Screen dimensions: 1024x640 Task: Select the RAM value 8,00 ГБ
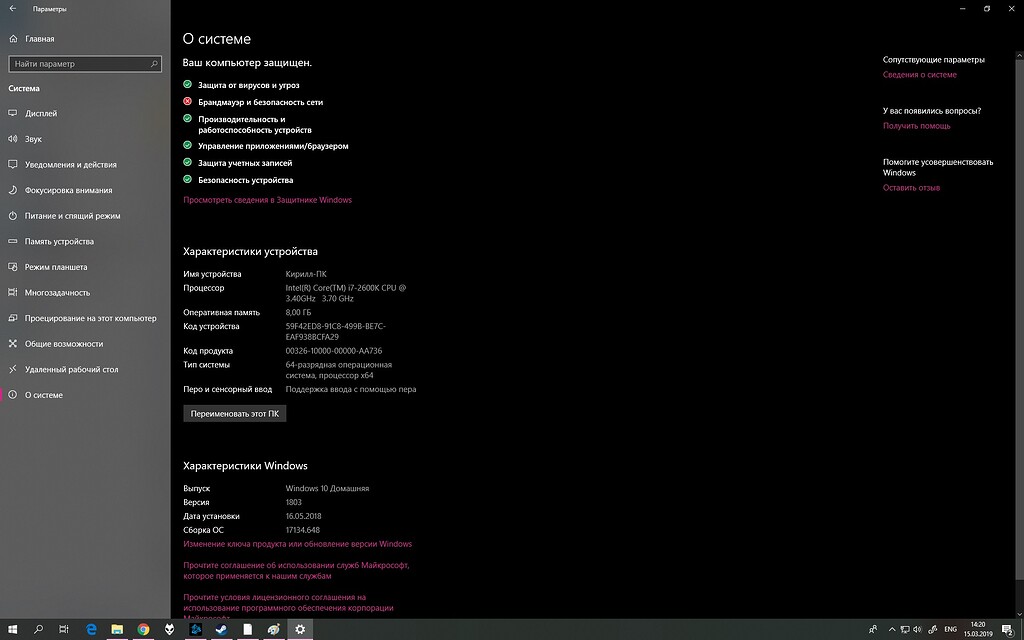(x=298, y=312)
